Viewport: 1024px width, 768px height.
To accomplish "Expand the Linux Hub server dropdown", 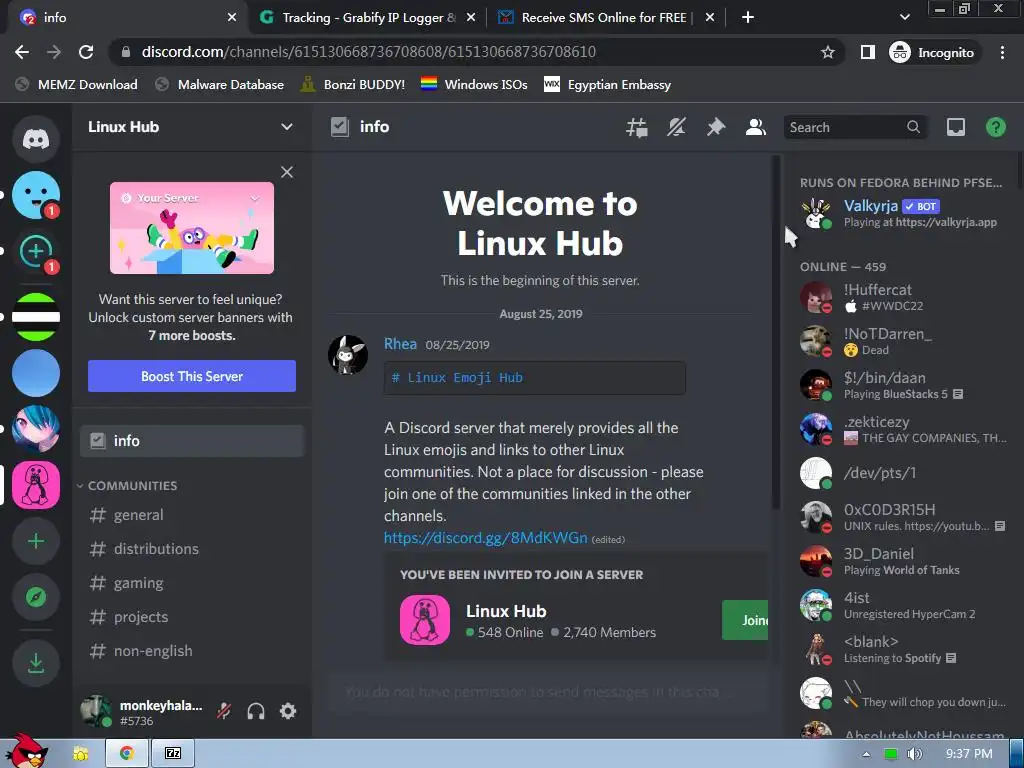I will (286, 127).
